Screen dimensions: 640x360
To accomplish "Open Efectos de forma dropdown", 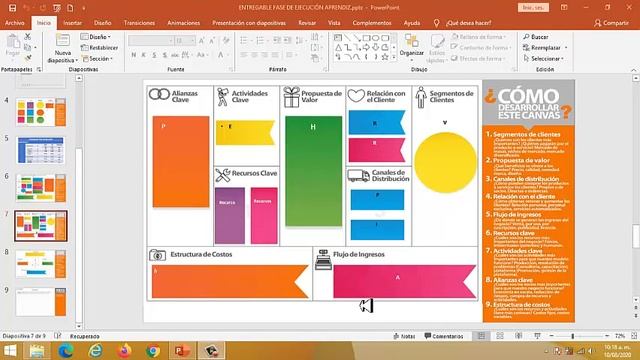I will 478,59.
